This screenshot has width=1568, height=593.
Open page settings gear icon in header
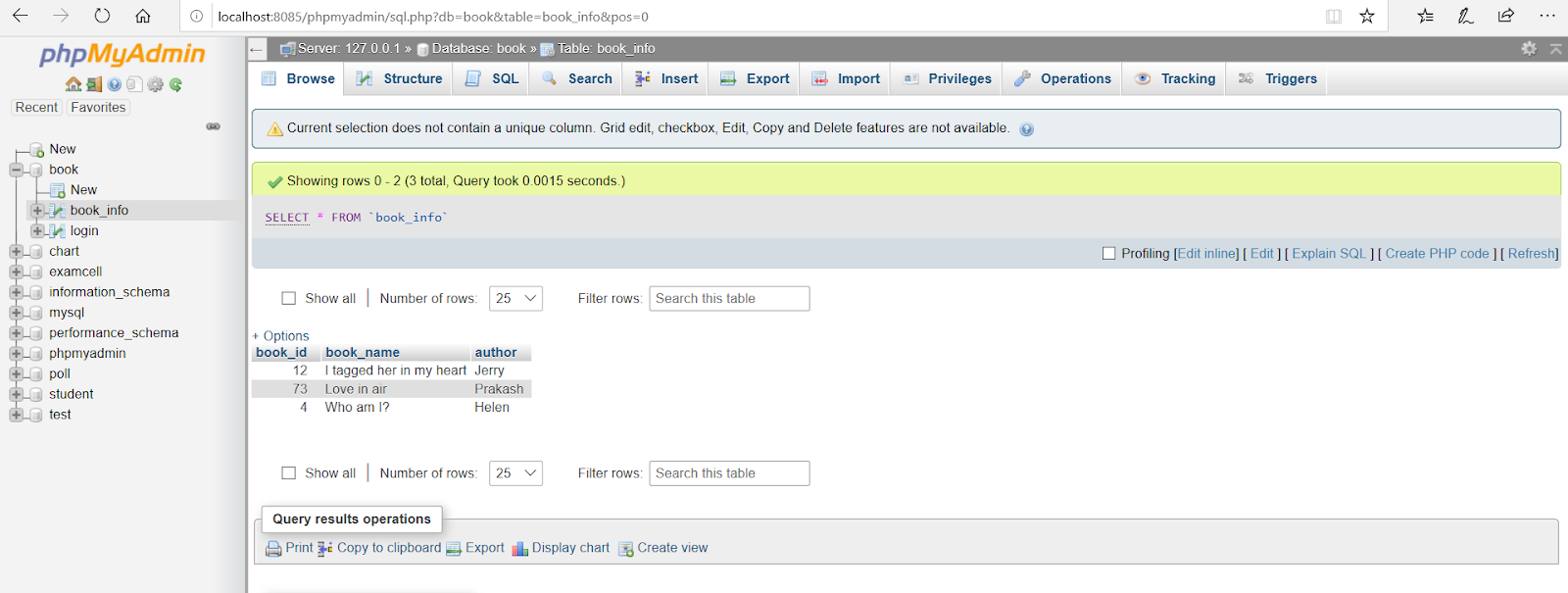pos(1529,48)
